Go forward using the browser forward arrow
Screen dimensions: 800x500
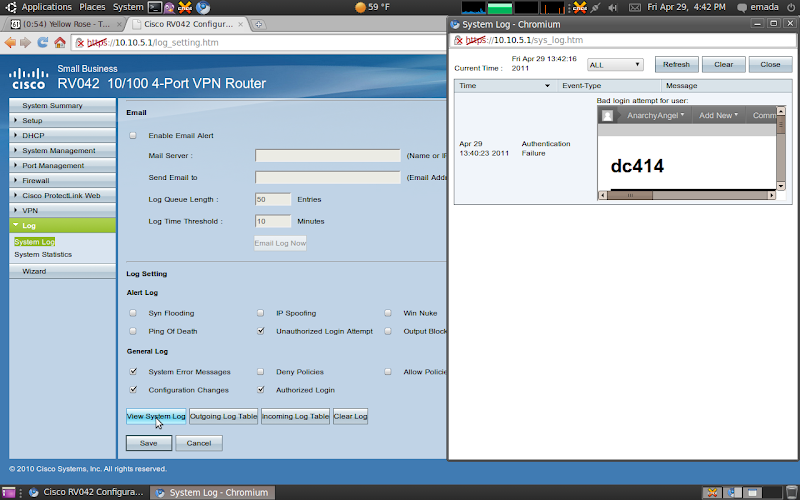pos(26,42)
